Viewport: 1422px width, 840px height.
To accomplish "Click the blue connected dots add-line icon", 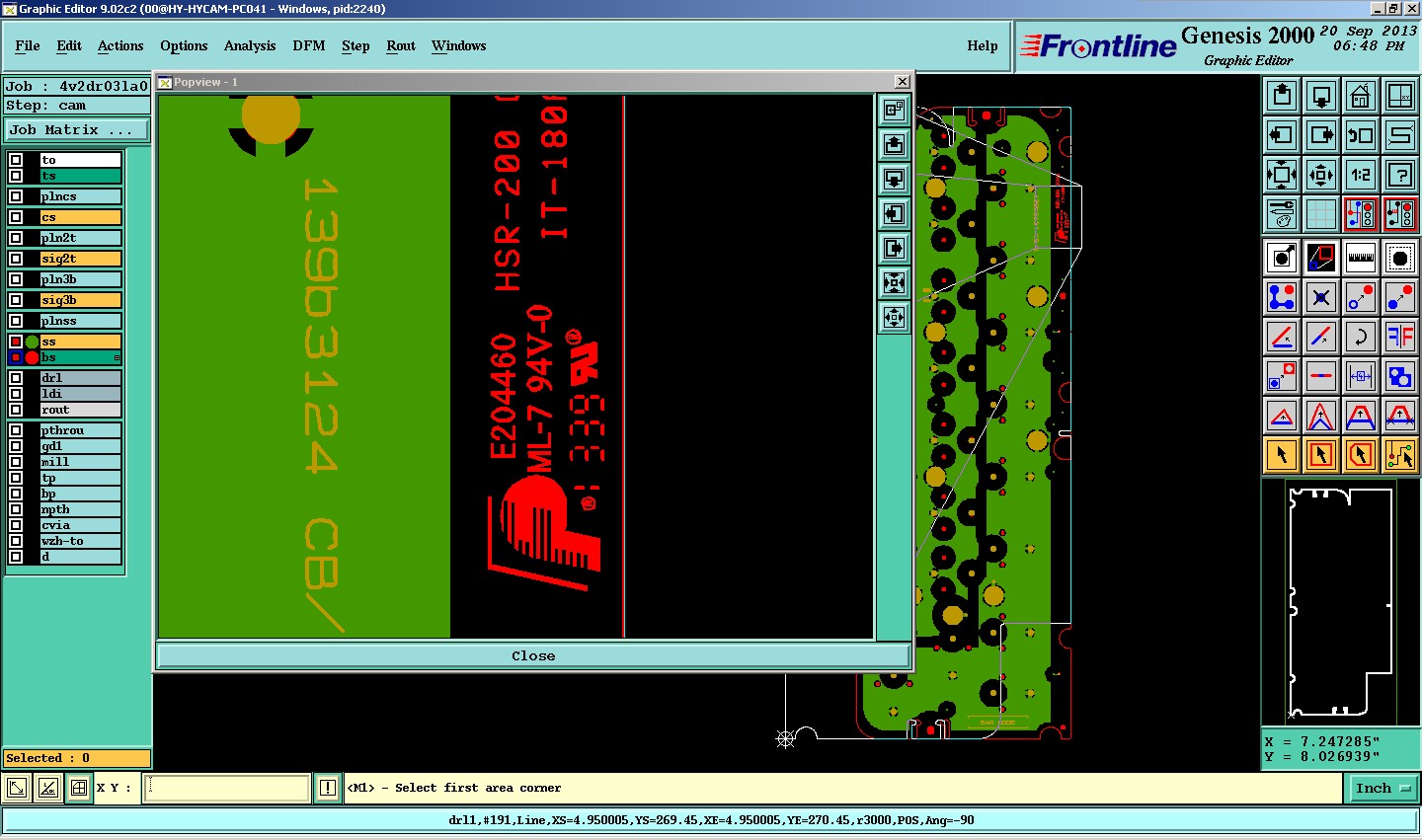I will pos(1282,297).
